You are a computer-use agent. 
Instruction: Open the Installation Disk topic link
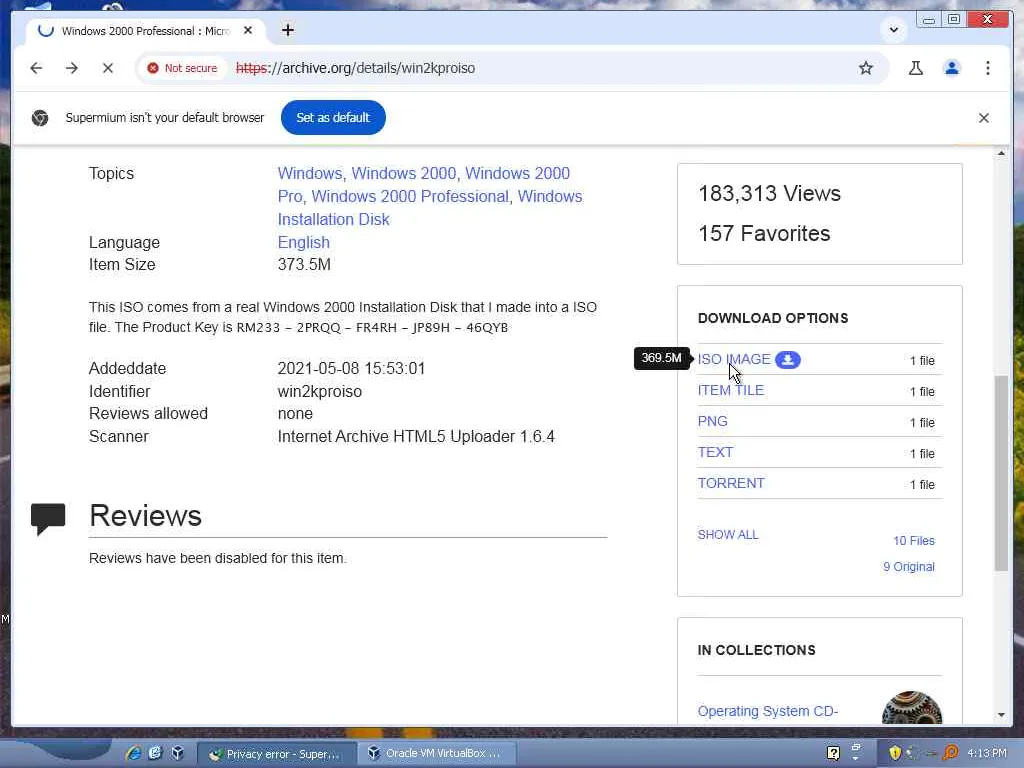tap(333, 219)
